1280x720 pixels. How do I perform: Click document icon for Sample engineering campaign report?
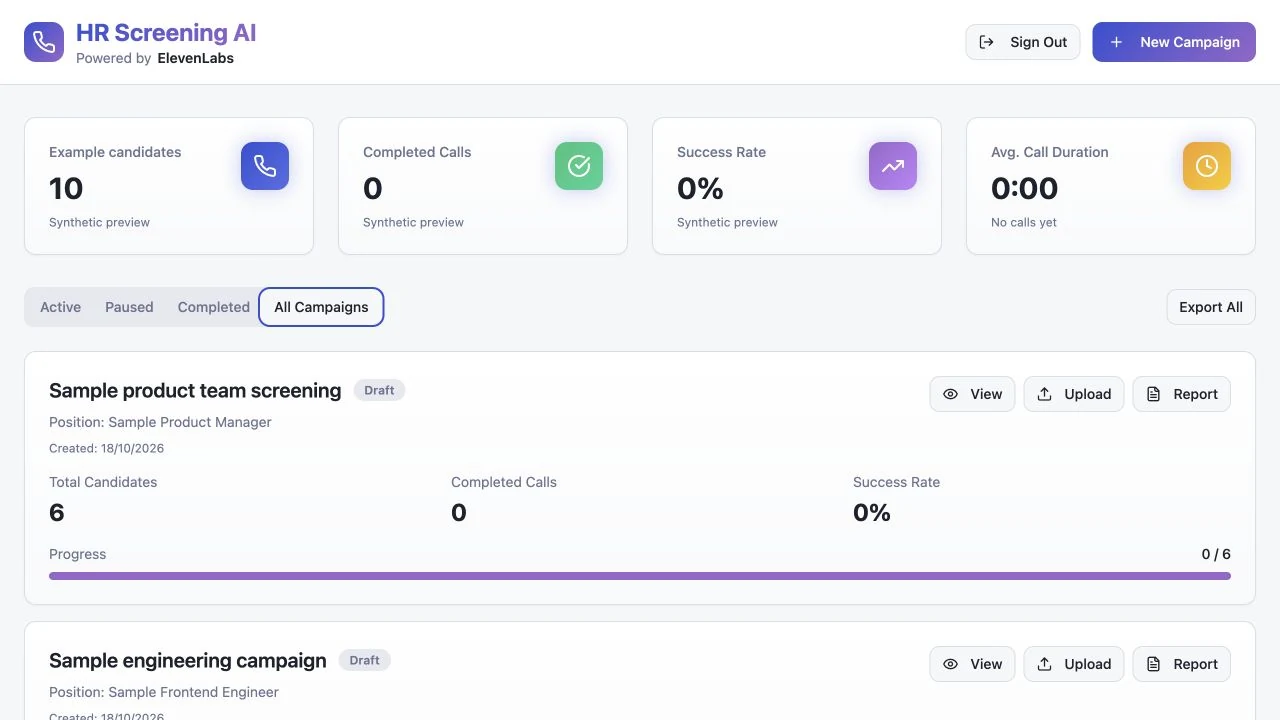(1154, 664)
